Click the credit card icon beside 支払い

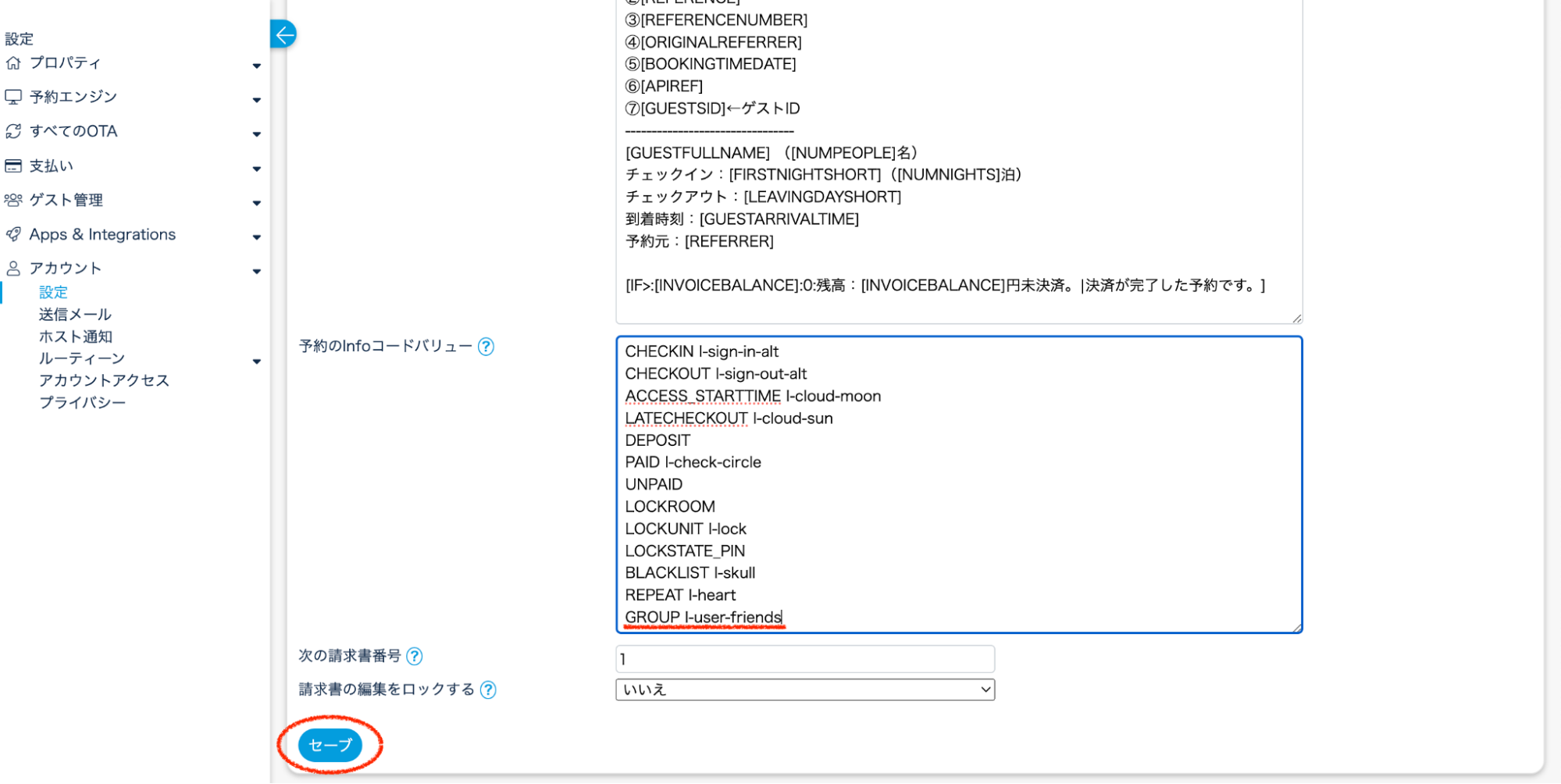click(x=13, y=166)
